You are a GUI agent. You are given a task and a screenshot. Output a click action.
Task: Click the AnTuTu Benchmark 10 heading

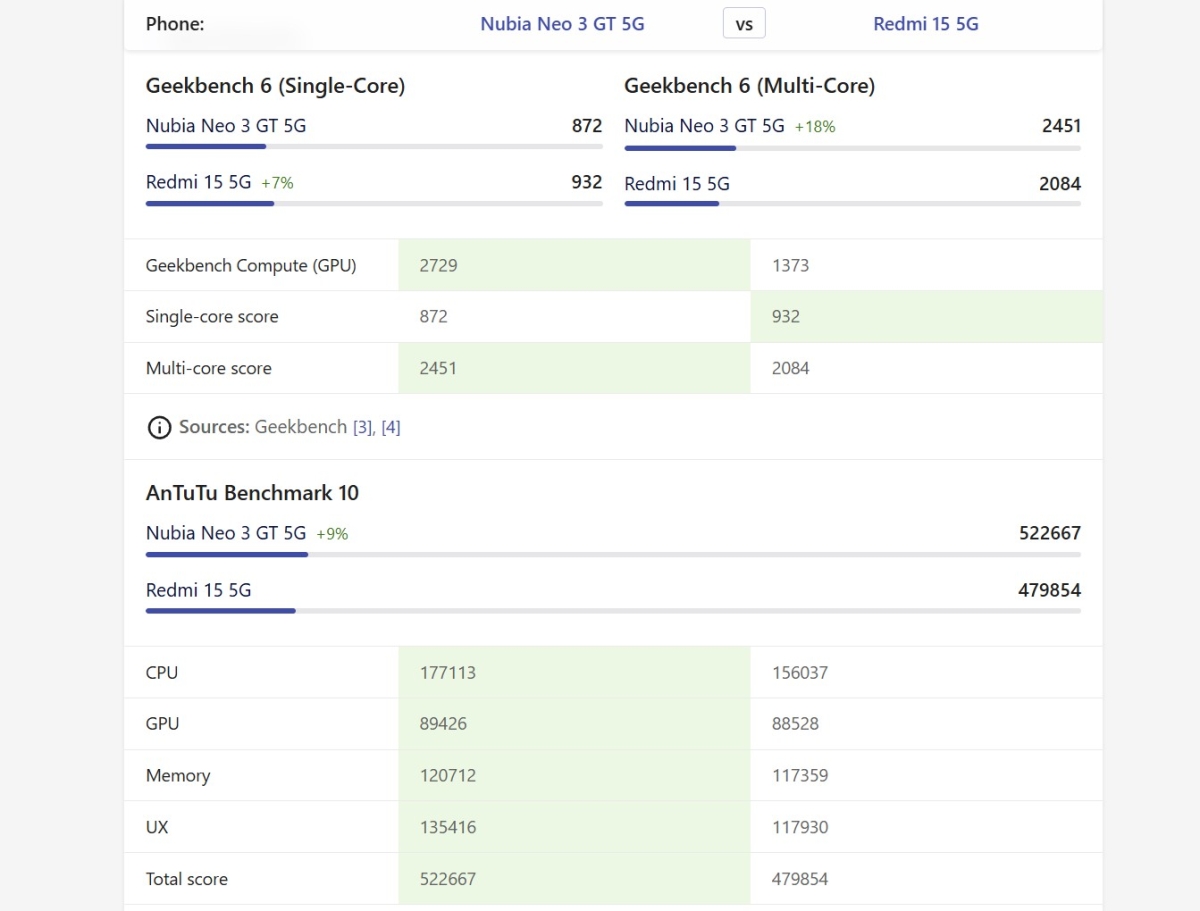252,493
